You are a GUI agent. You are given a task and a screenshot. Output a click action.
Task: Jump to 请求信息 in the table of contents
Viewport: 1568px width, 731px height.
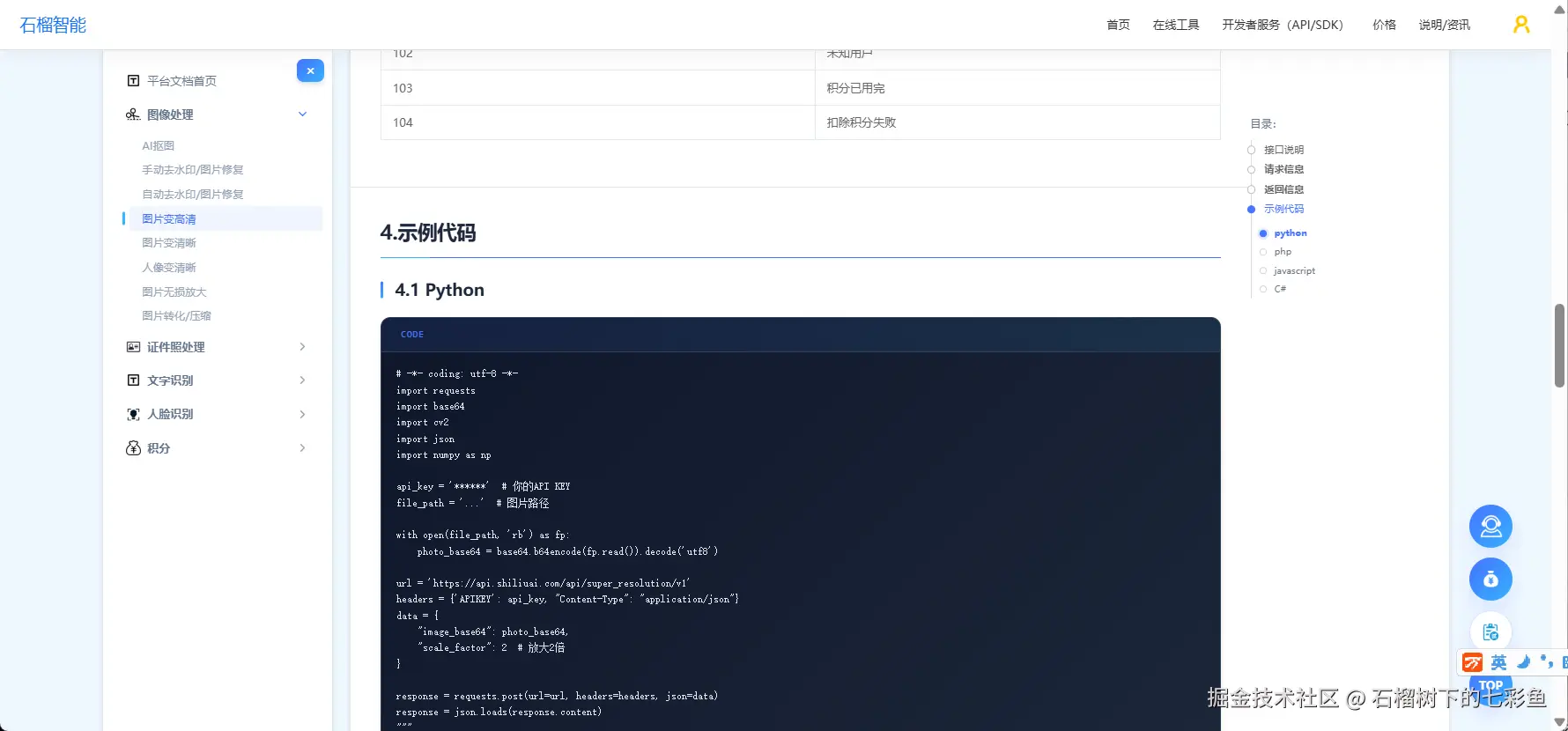[1283, 169]
